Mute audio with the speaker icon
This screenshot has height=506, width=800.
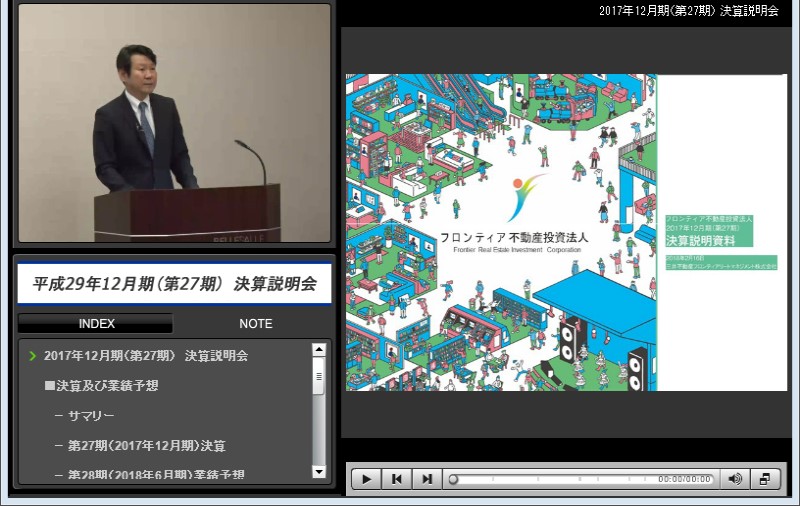click(735, 479)
